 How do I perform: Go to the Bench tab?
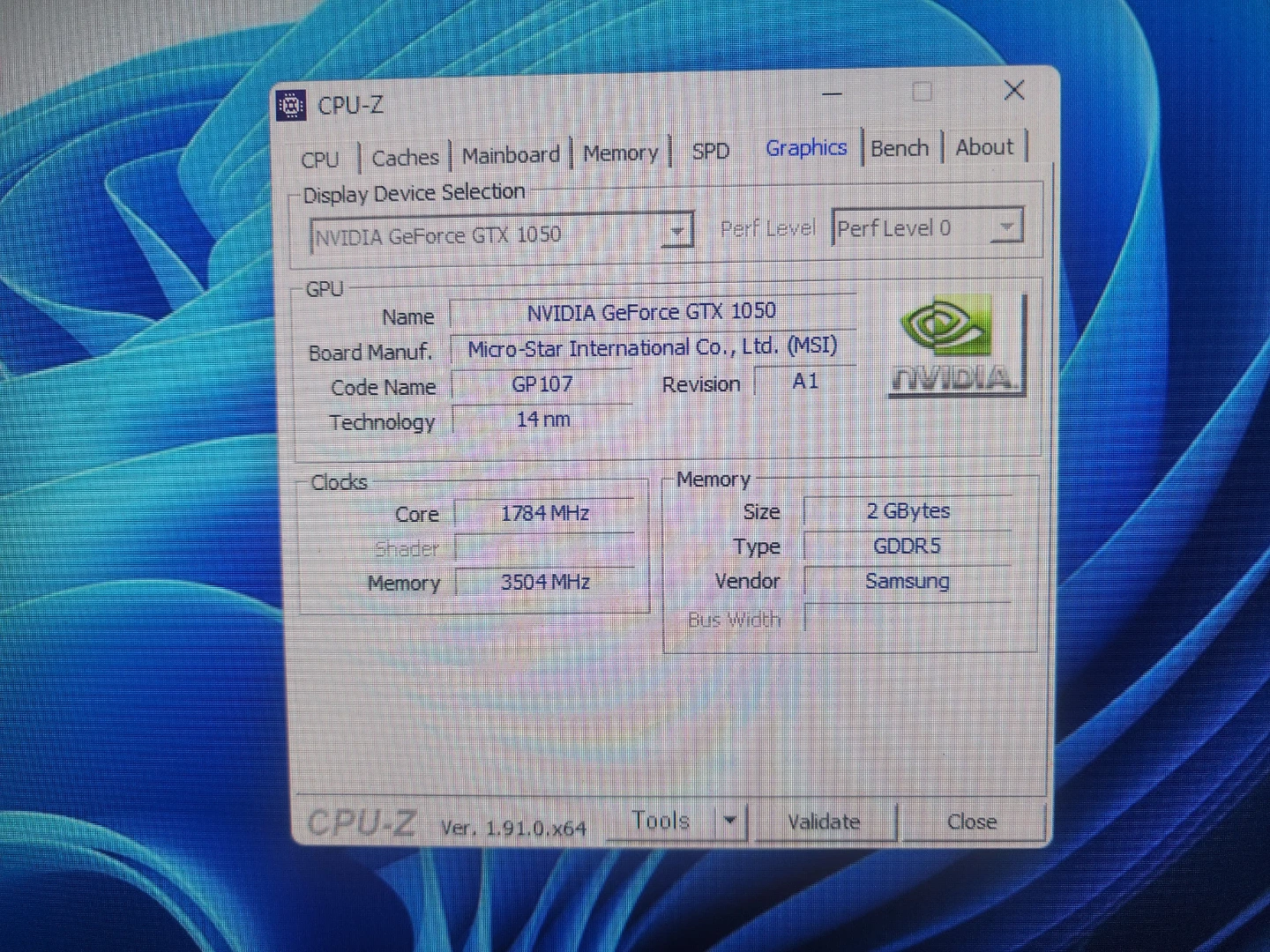point(900,148)
